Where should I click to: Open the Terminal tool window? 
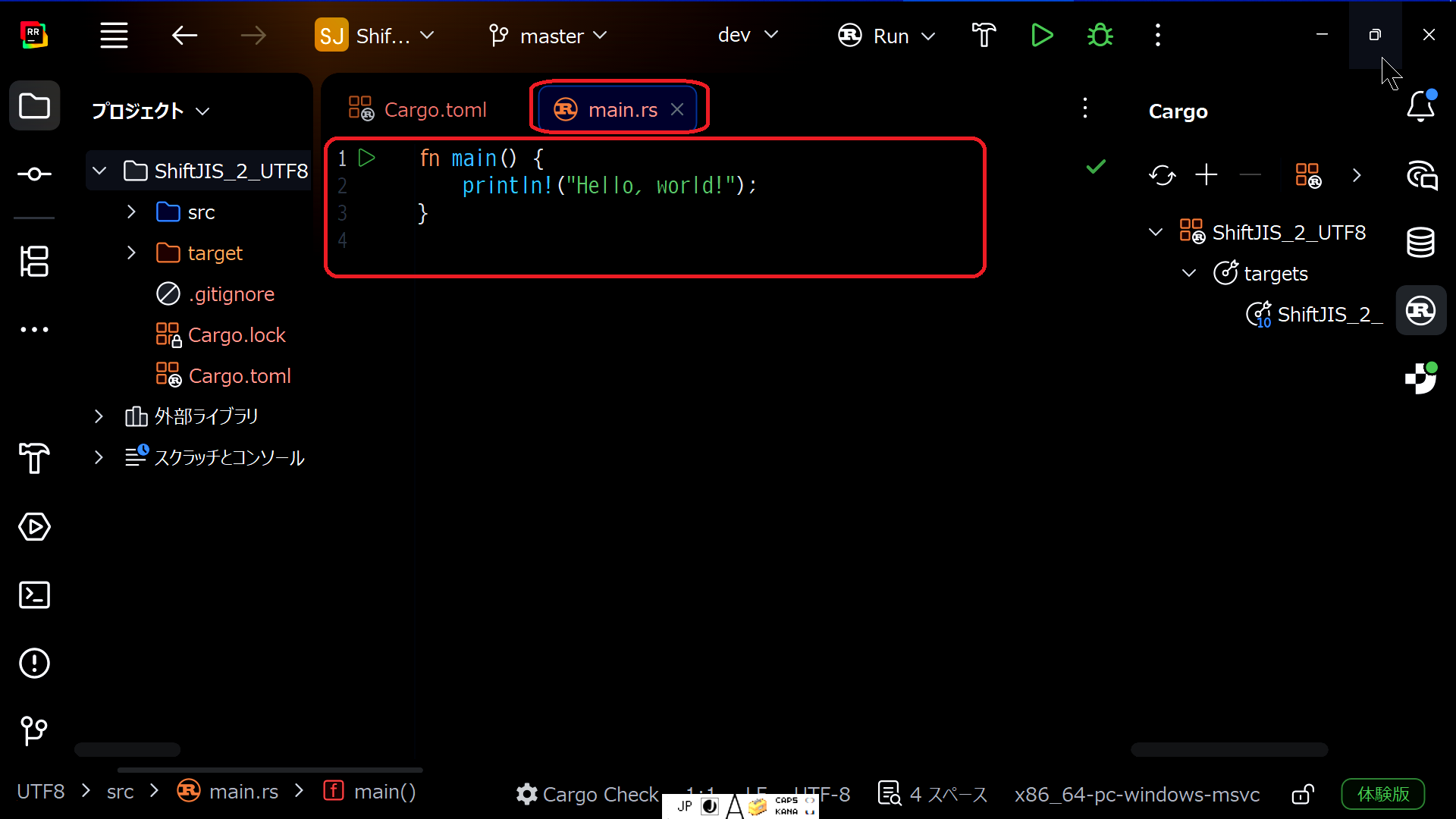(x=34, y=595)
